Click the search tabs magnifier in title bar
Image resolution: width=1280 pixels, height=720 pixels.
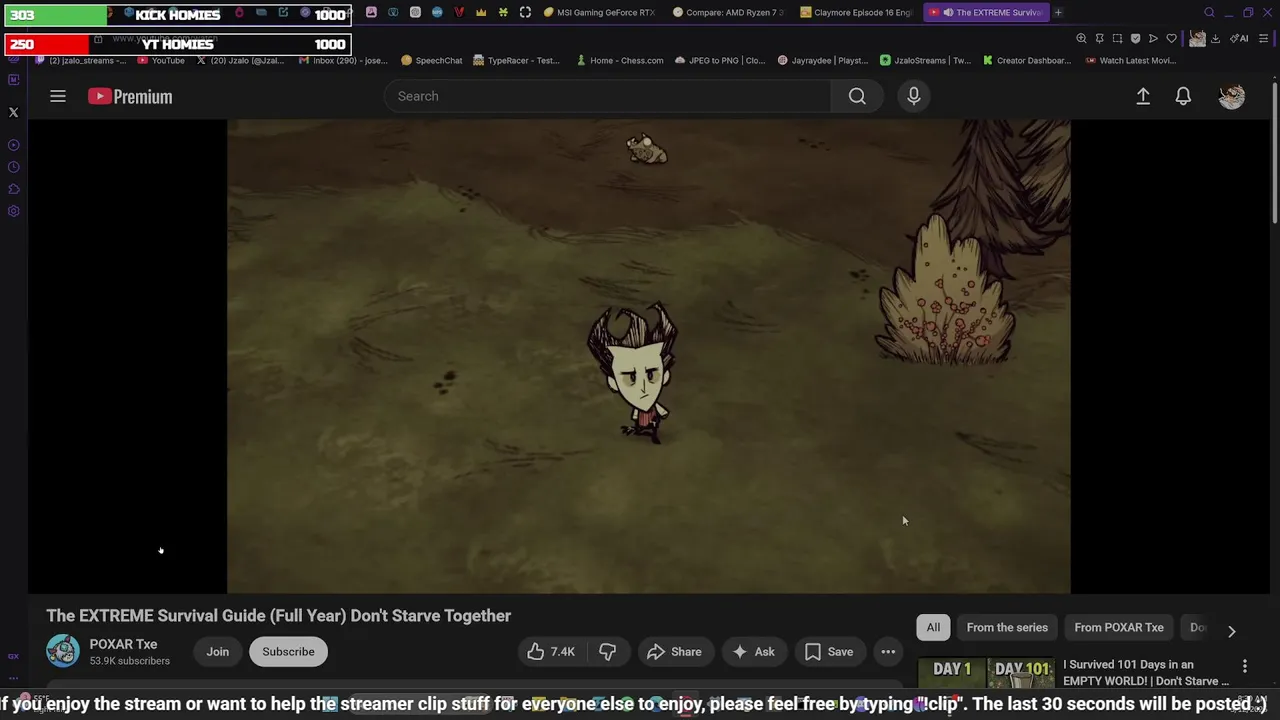coord(1209,13)
